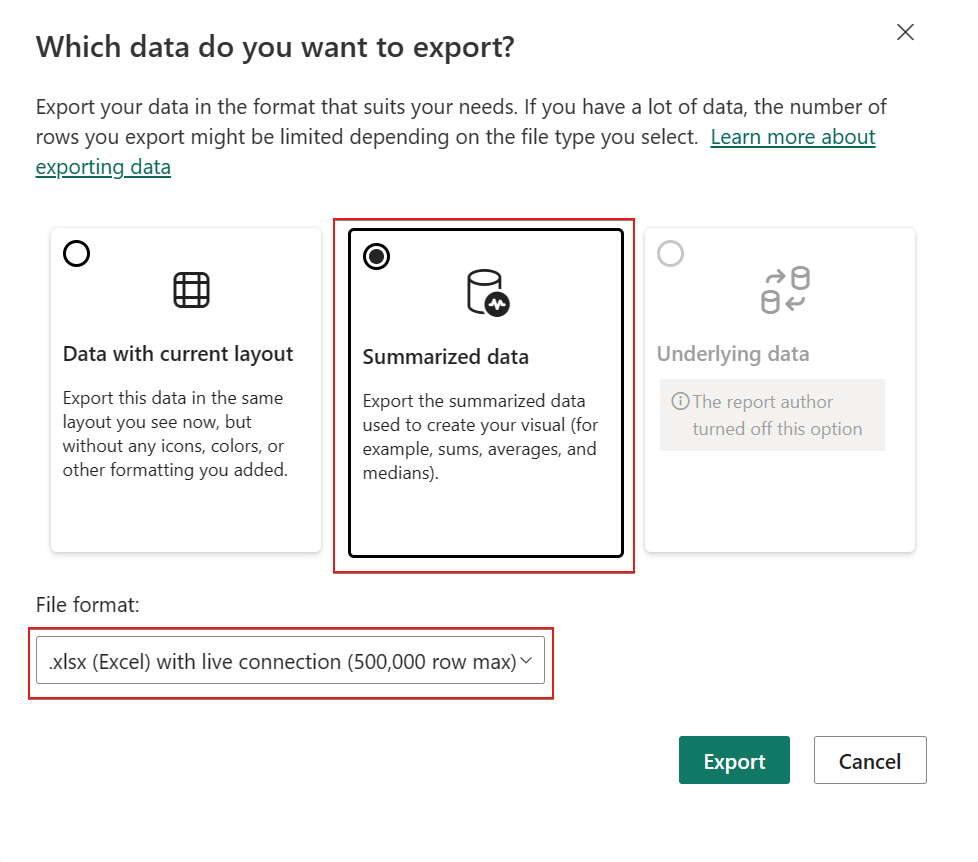Viewport: 978px width, 862px height.
Task: Close the export dialog with X
Action: click(905, 32)
